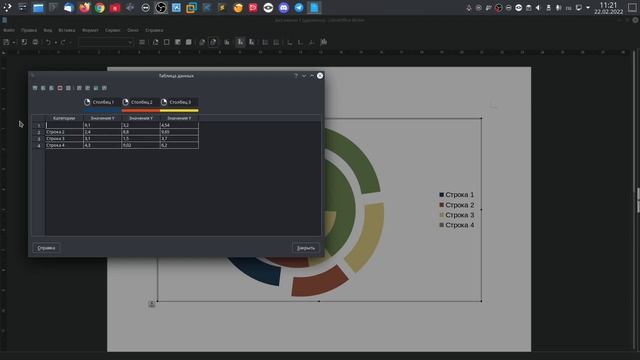Open the Select Chart Element combo box
This screenshot has height=360, width=640.
106,42
